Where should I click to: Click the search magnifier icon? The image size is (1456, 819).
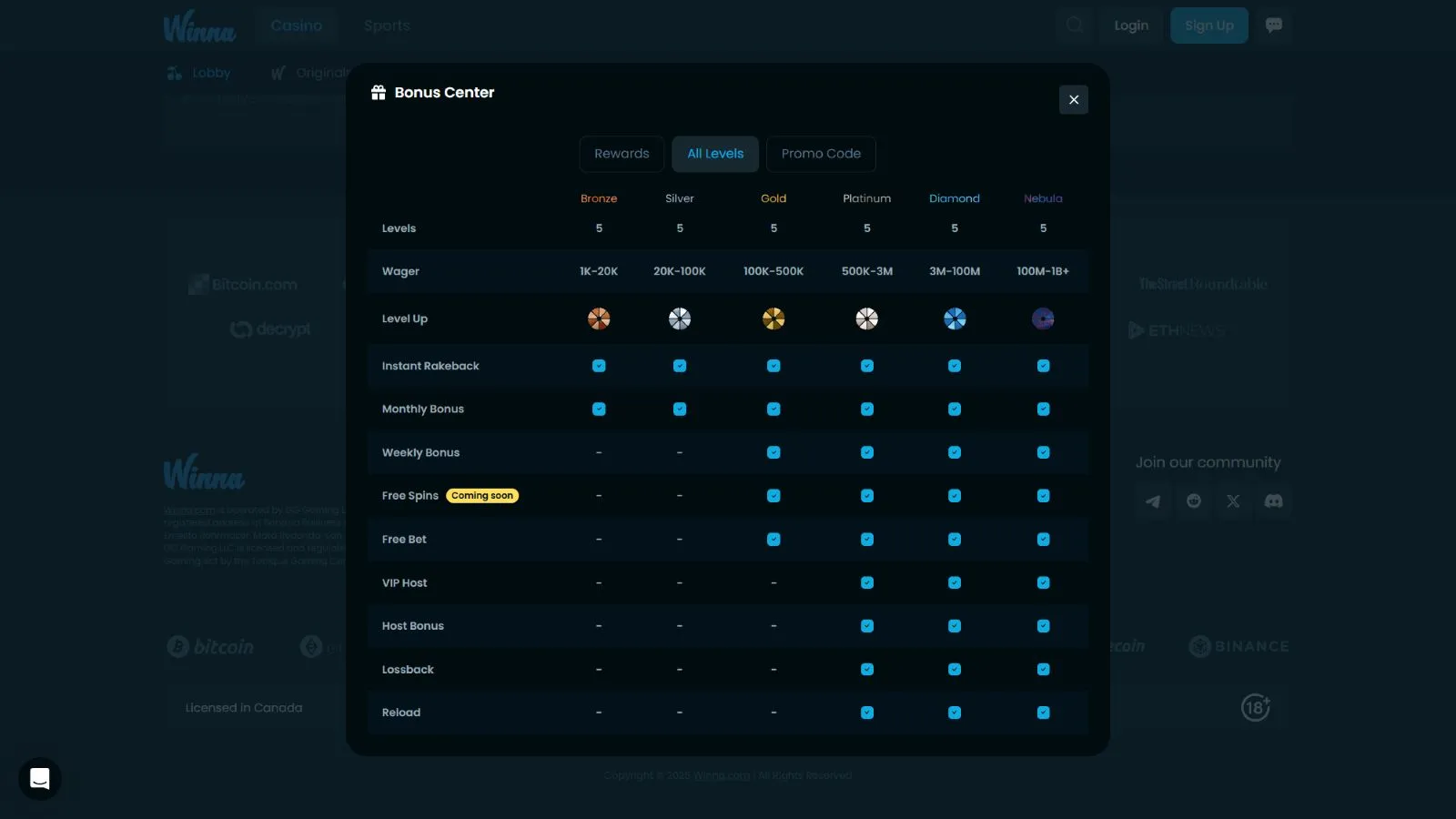(1075, 25)
